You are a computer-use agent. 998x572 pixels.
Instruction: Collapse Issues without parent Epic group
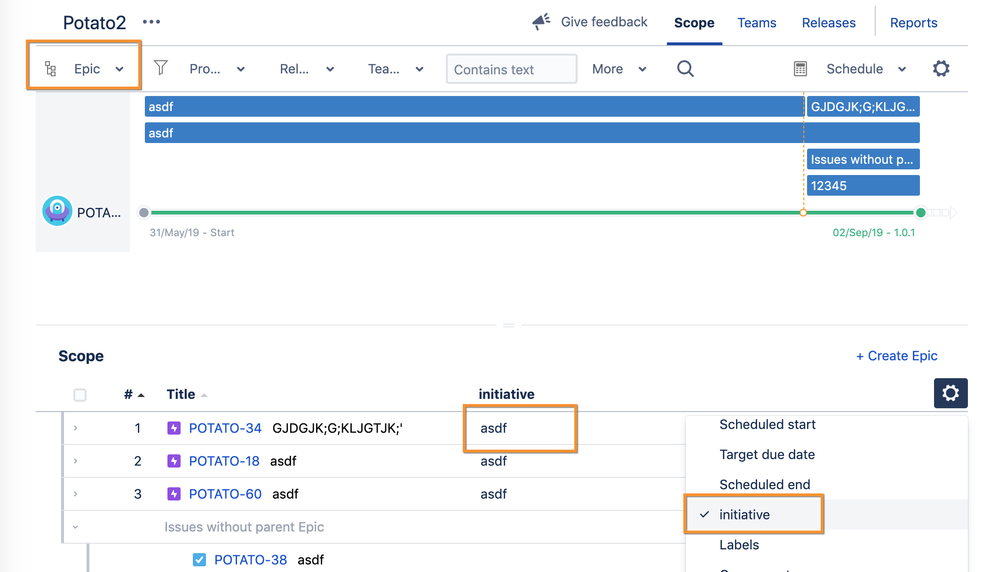[75, 527]
